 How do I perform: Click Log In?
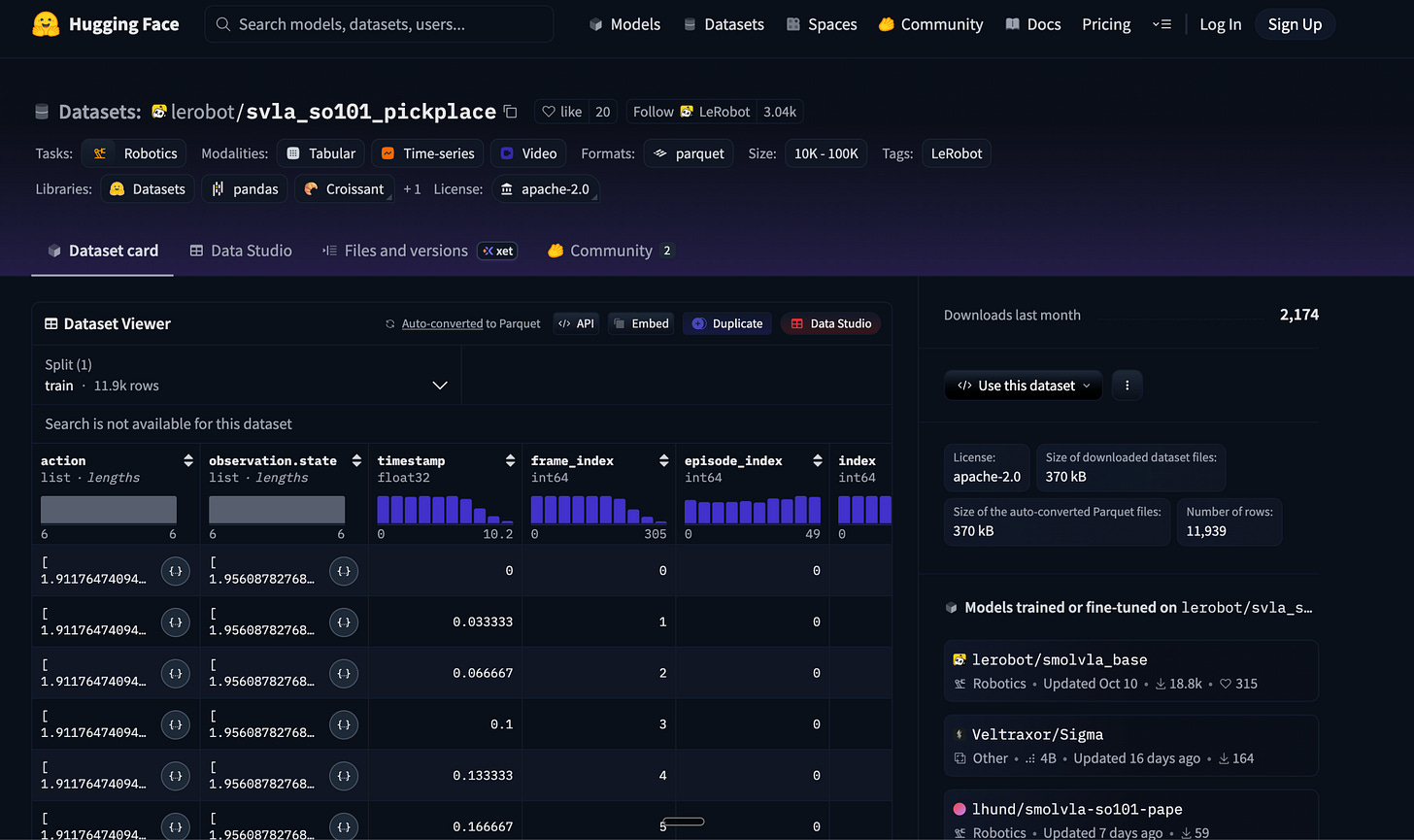coord(1220,24)
